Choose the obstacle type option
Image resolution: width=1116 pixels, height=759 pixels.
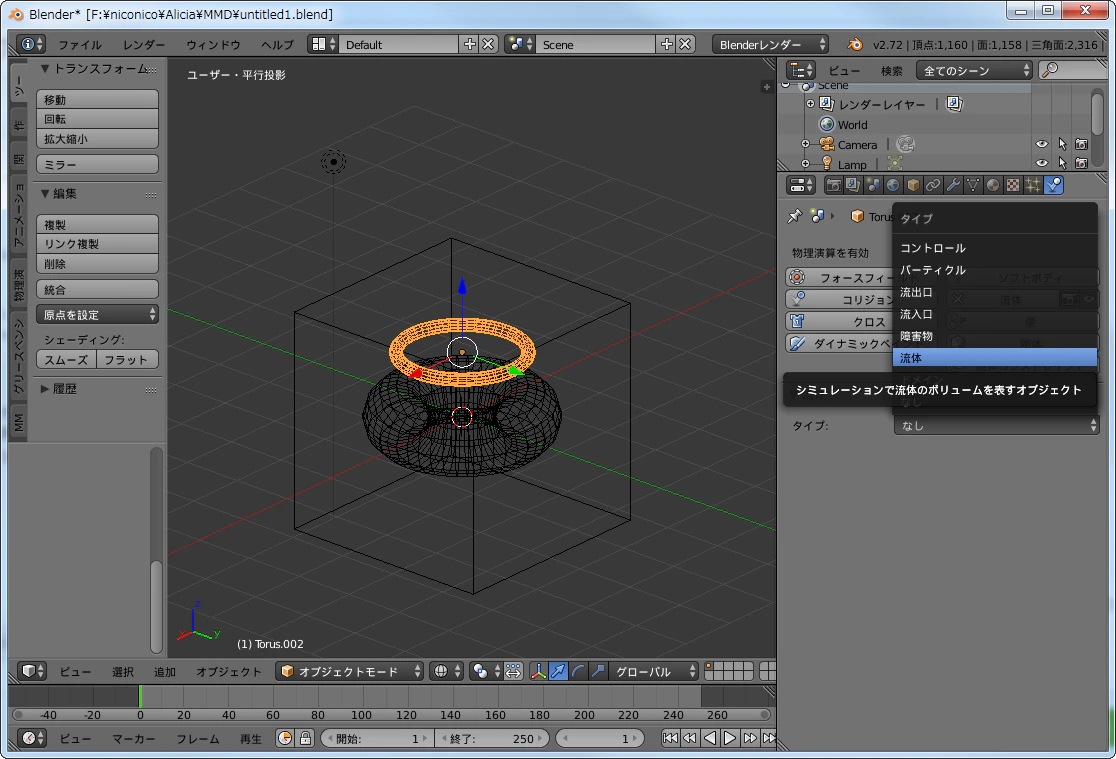(994, 335)
